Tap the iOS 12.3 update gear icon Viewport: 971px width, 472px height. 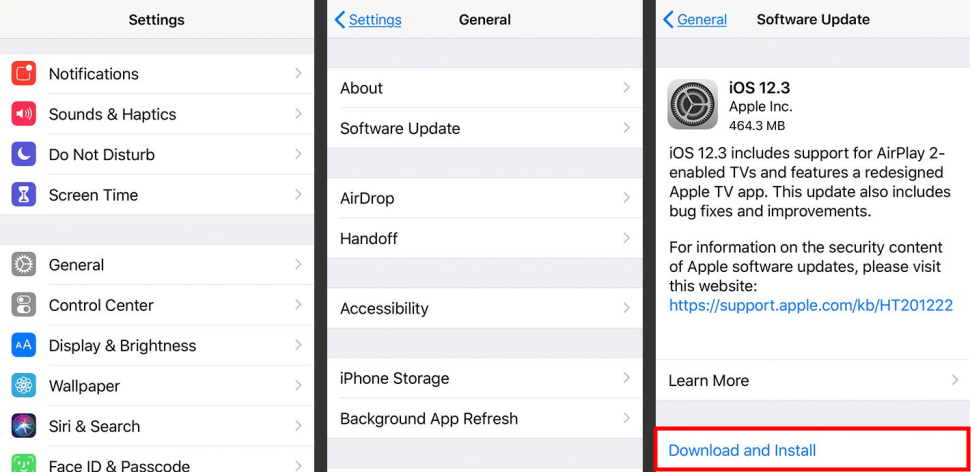click(x=692, y=104)
